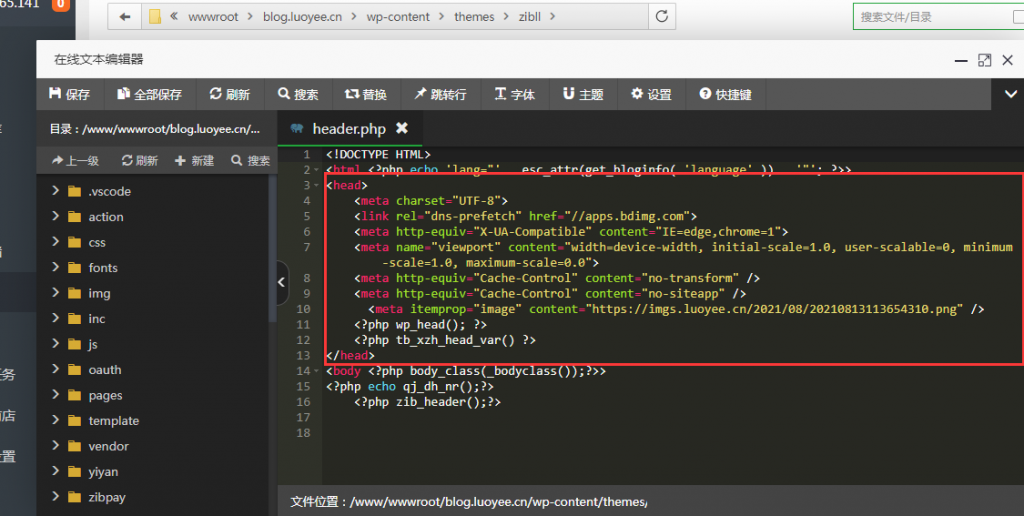The image size is (1024, 516).
Task: Show 快捷键 keyboard shortcuts
Action: click(x=726, y=94)
